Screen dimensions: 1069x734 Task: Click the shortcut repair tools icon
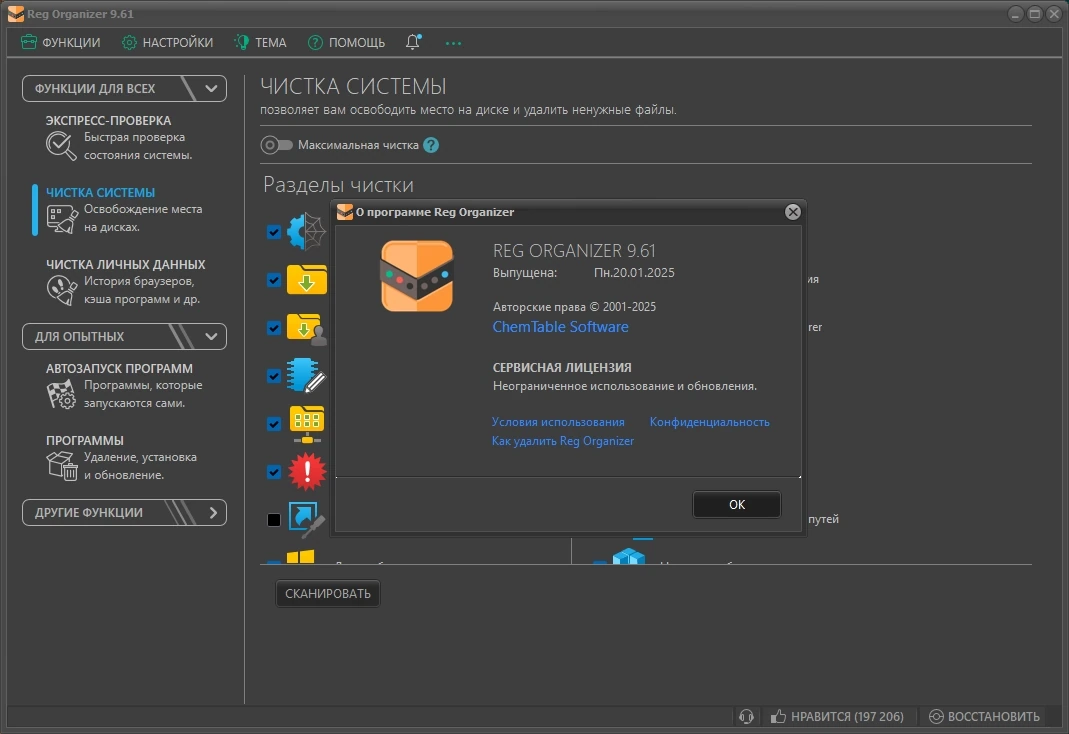tap(307, 519)
